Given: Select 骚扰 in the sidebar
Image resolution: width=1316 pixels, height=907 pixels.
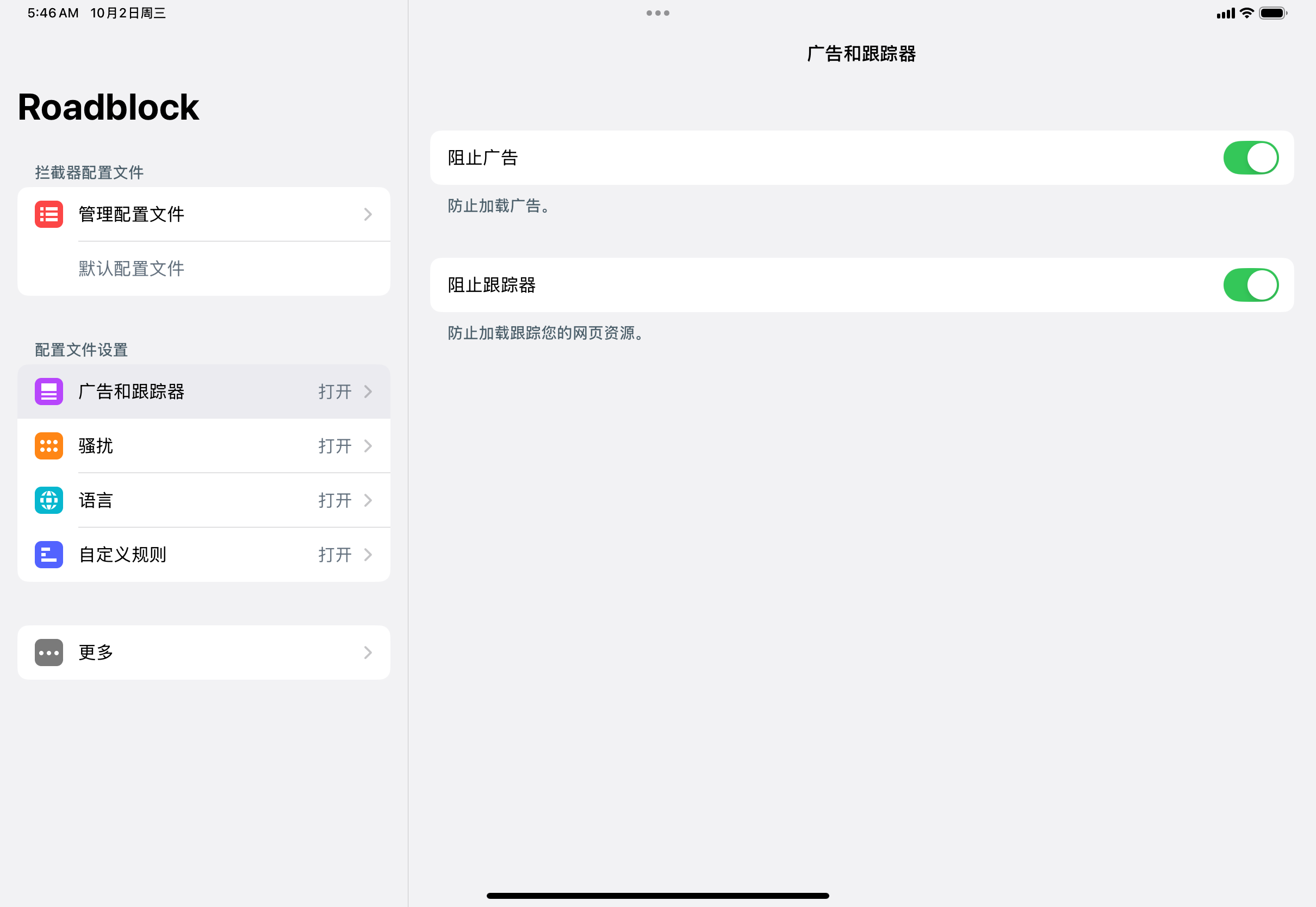Looking at the screenshot, I should click(x=204, y=446).
